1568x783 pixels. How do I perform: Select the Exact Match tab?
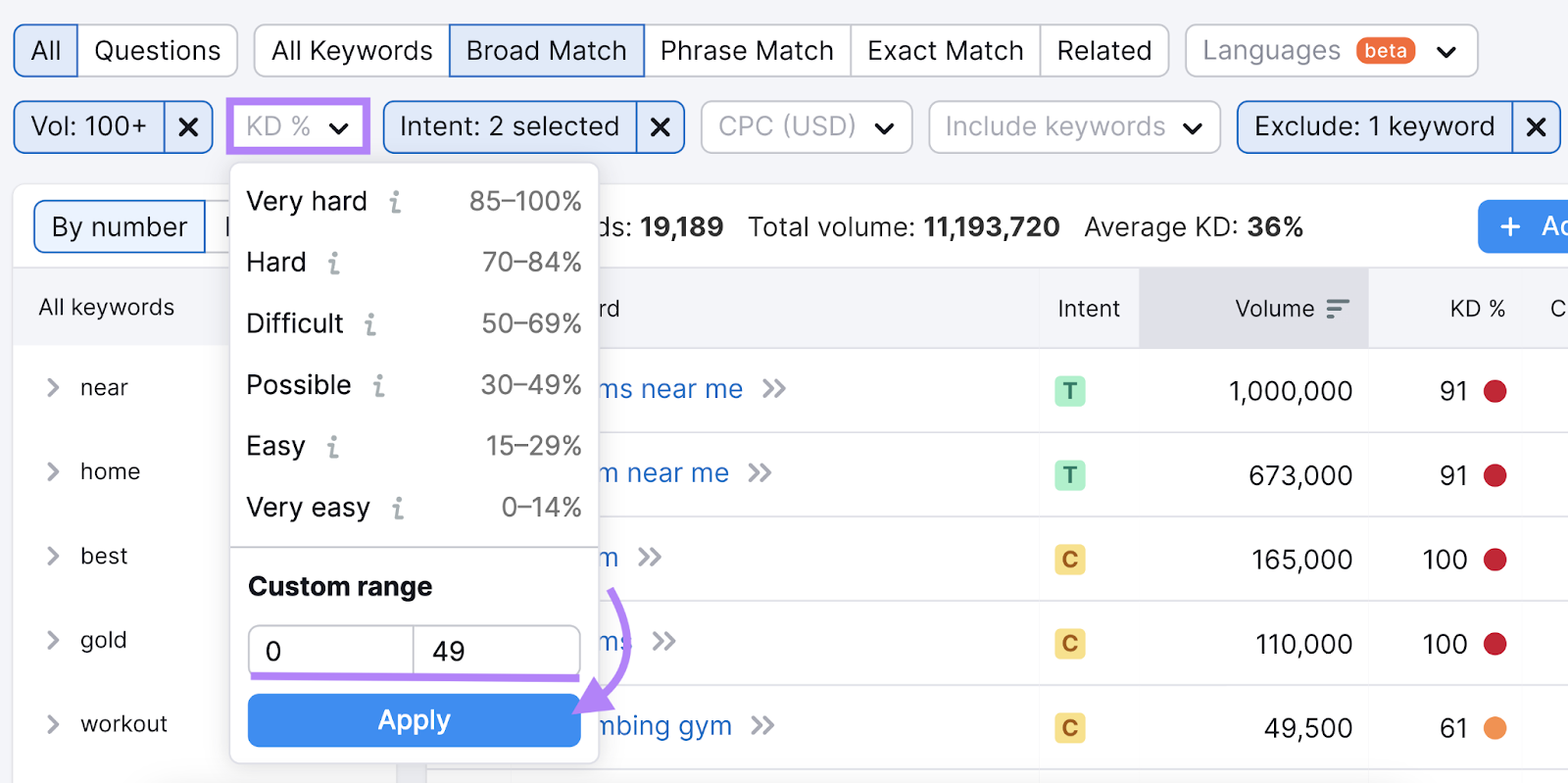point(945,51)
